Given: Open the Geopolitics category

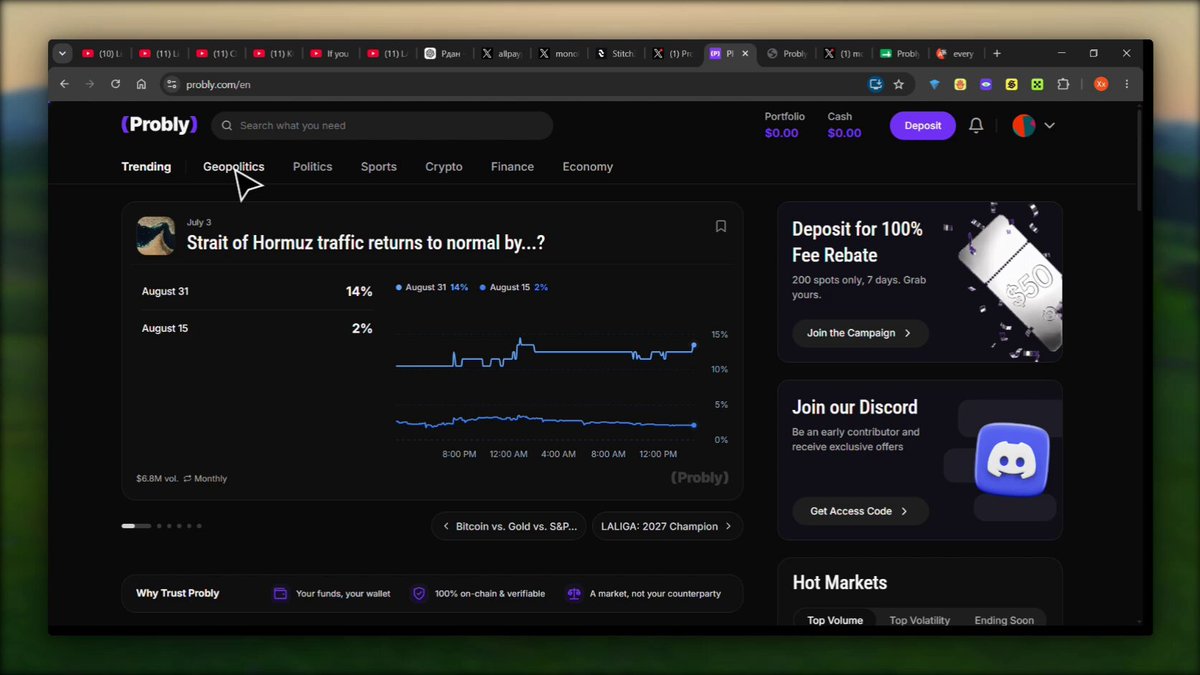Looking at the screenshot, I should click(234, 167).
